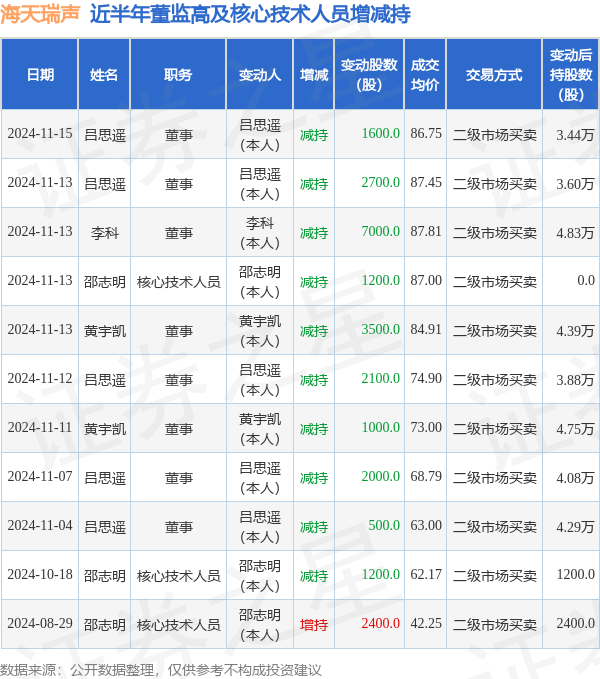Click the title 近半年董监高及核心技术人员增减持

[250, 14]
